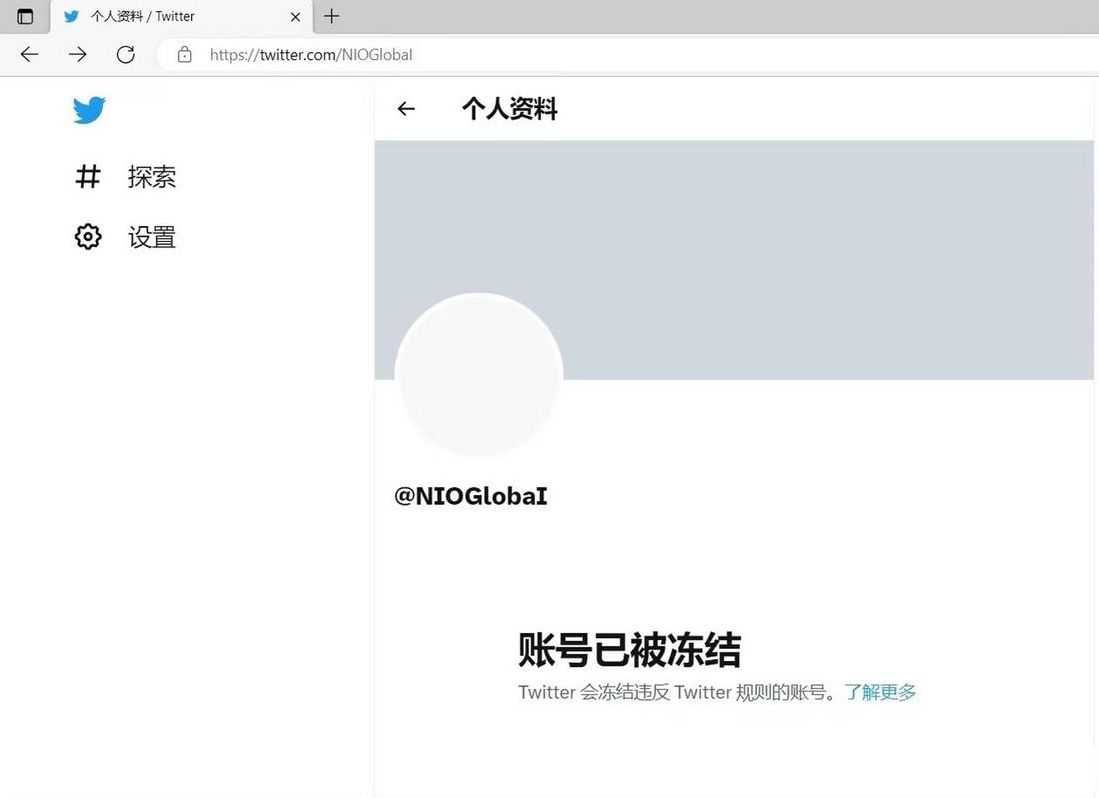Click the browser forward arrow
Image resolution: width=1099 pixels, height=798 pixels.
pyautogui.click(x=77, y=54)
